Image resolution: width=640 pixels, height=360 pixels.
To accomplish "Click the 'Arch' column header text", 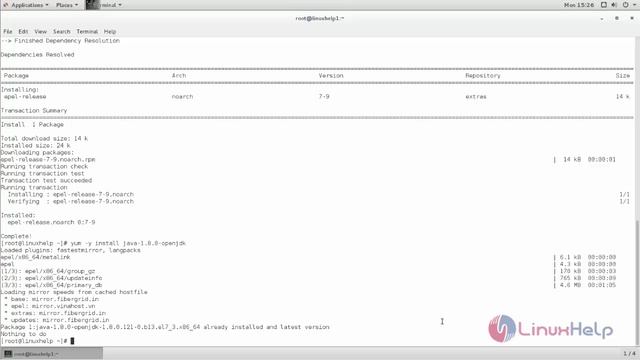I will (179, 76).
